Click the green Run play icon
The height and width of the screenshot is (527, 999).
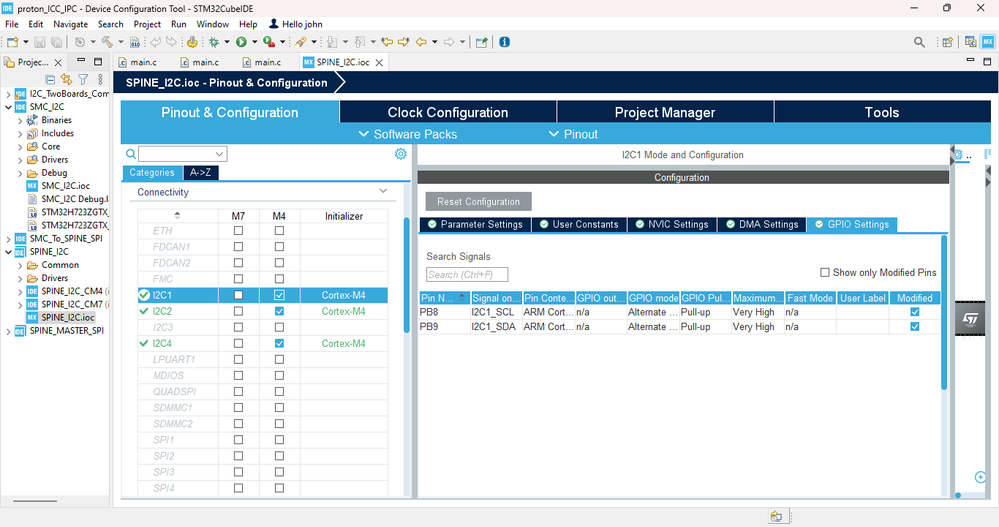(x=241, y=42)
